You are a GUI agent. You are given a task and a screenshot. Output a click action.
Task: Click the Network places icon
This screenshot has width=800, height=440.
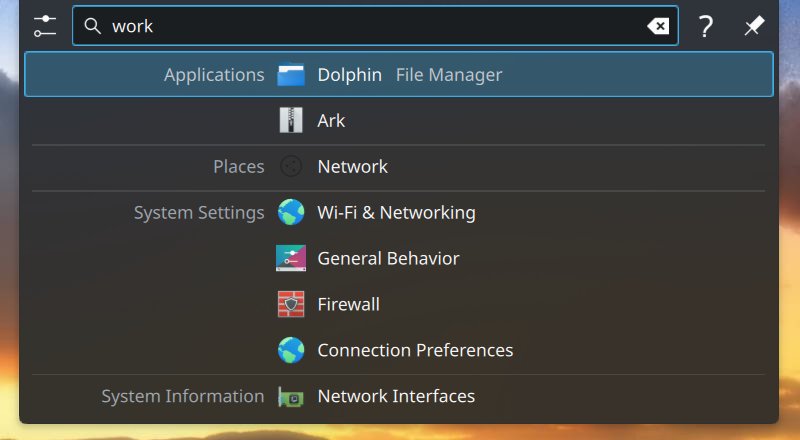(291, 167)
